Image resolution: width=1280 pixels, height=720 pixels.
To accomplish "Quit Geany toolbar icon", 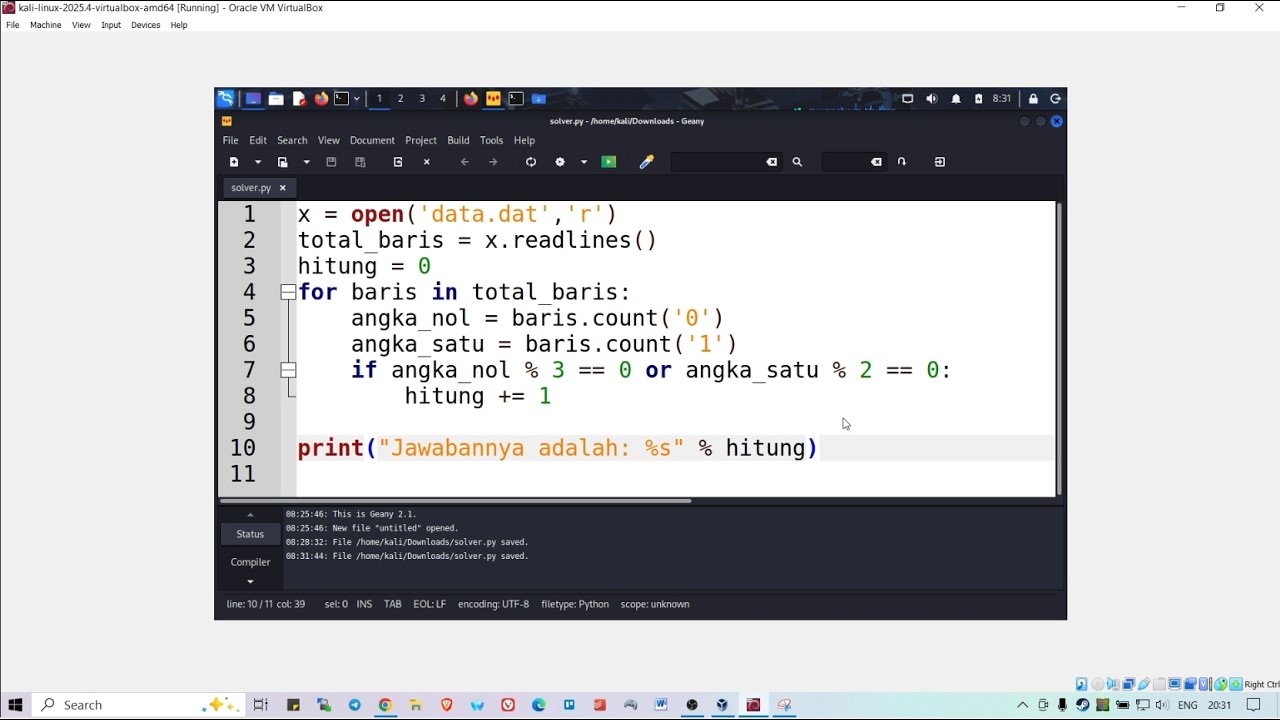I will click(940, 162).
